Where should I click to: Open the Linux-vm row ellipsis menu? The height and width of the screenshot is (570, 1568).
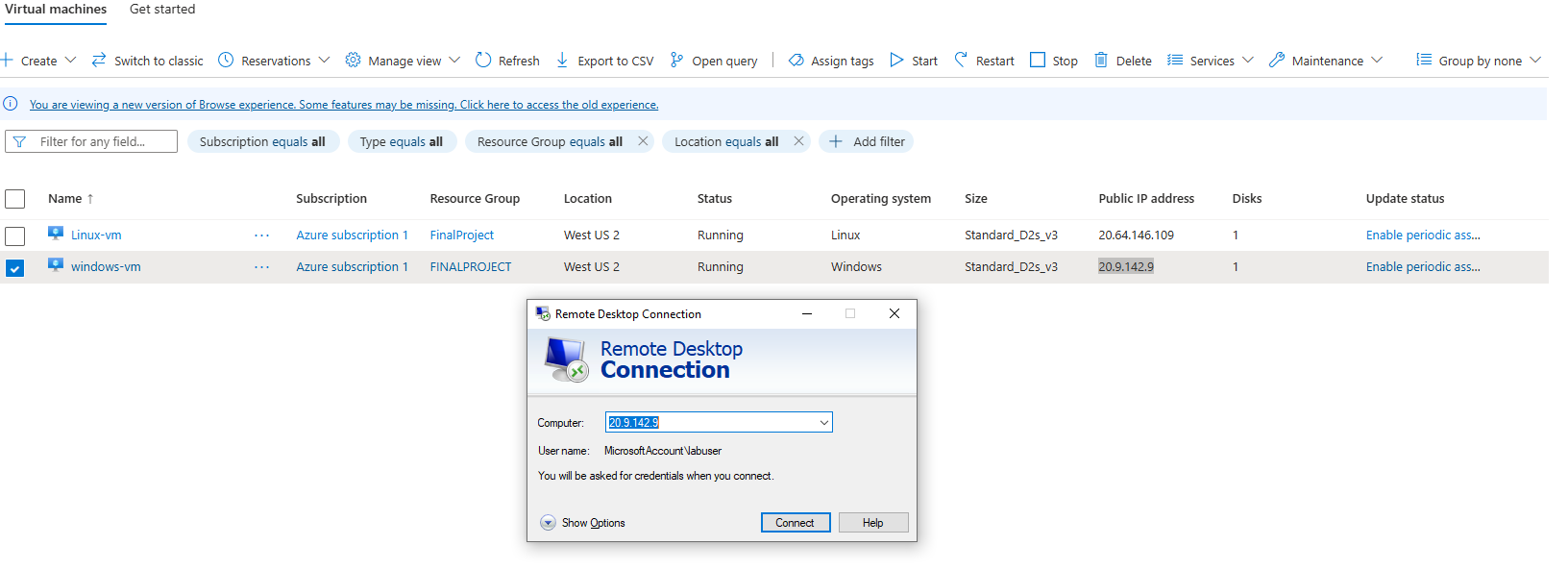[261, 235]
